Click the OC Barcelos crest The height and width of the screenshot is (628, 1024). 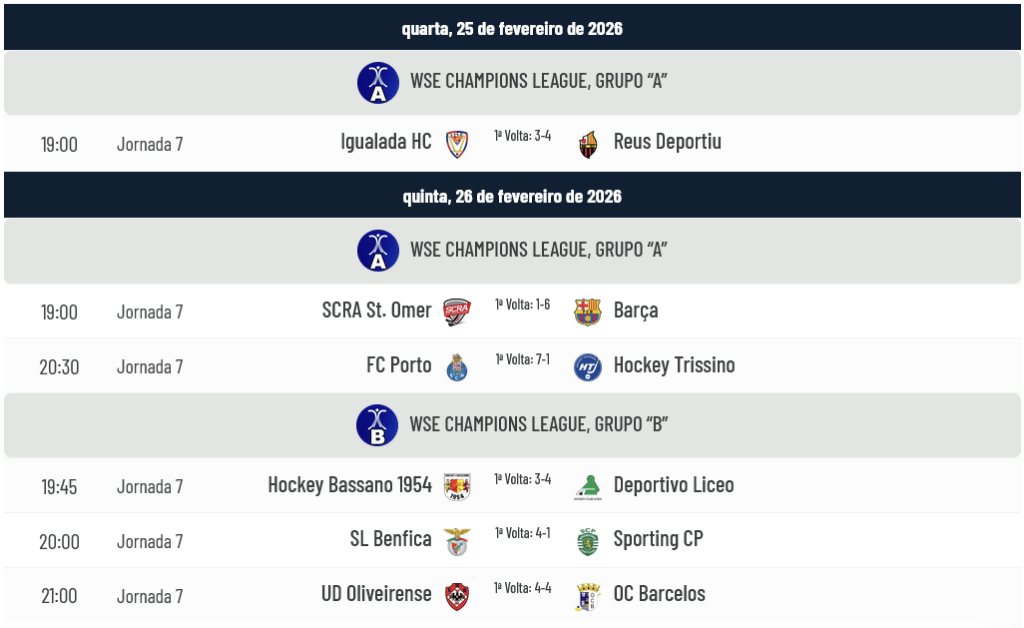pos(588,596)
